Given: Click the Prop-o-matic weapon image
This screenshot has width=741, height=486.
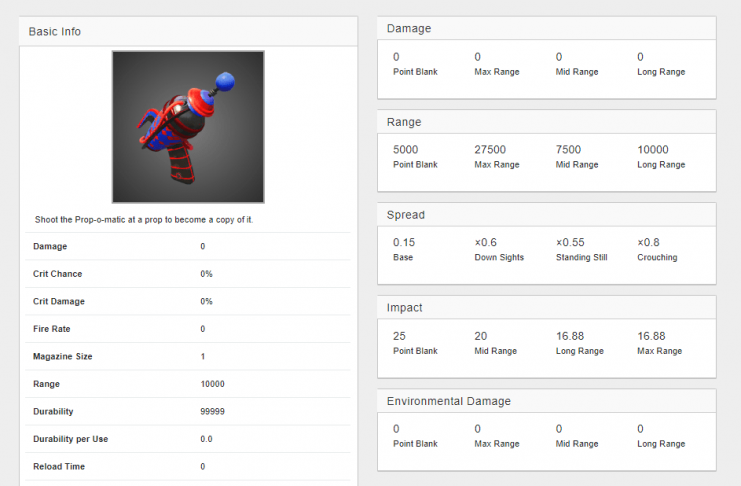Looking at the screenshot, I should 188,127.
